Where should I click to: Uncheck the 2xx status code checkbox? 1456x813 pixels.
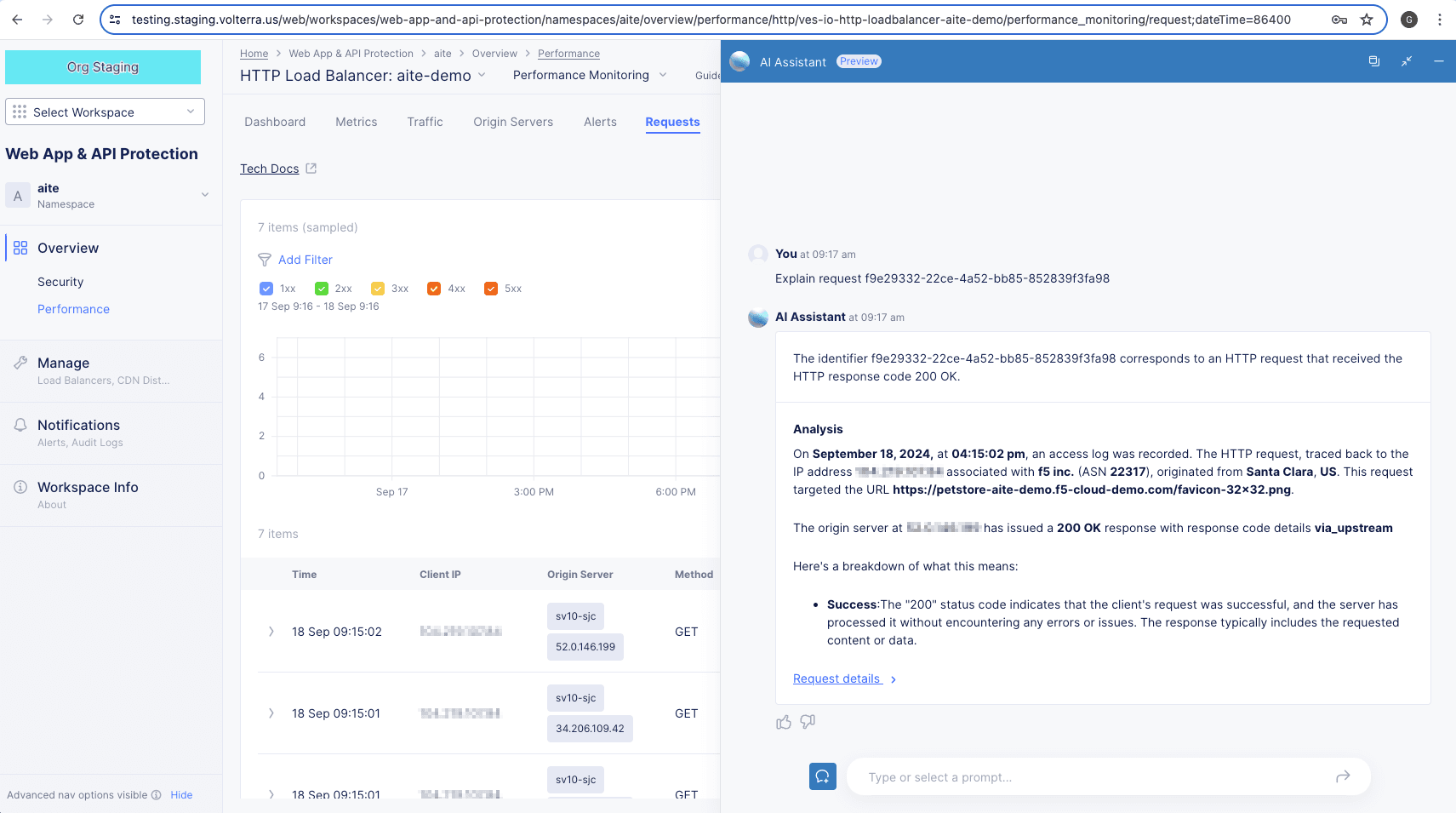point(322,289)
